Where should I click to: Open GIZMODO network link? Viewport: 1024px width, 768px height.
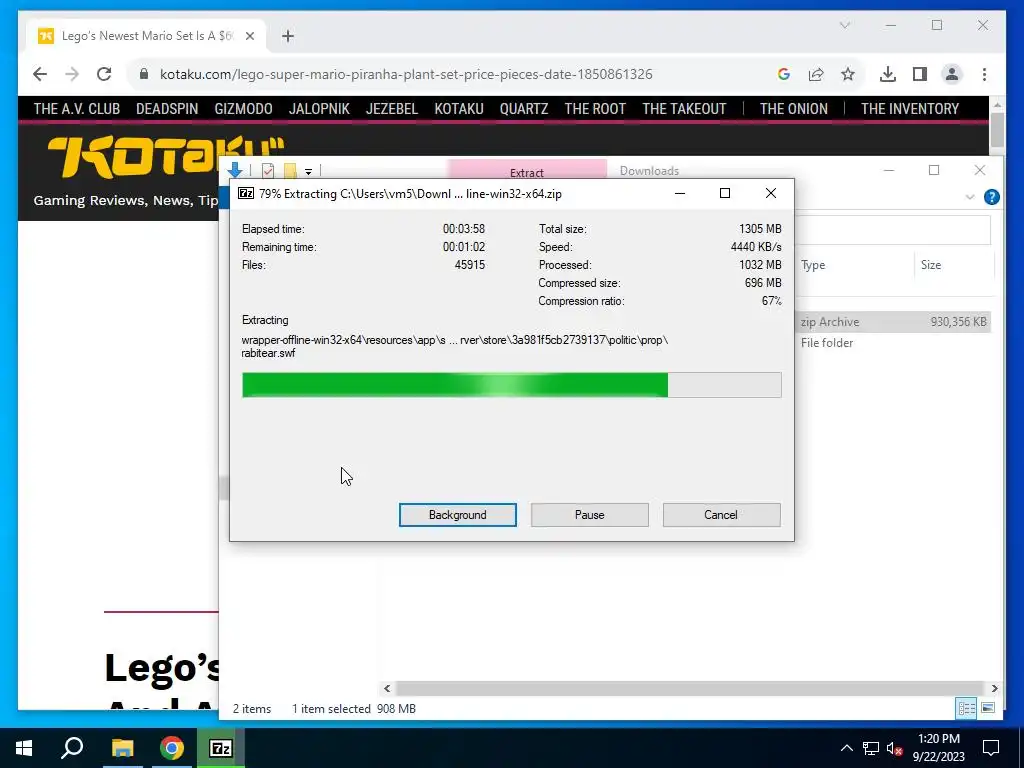(243, 109)
